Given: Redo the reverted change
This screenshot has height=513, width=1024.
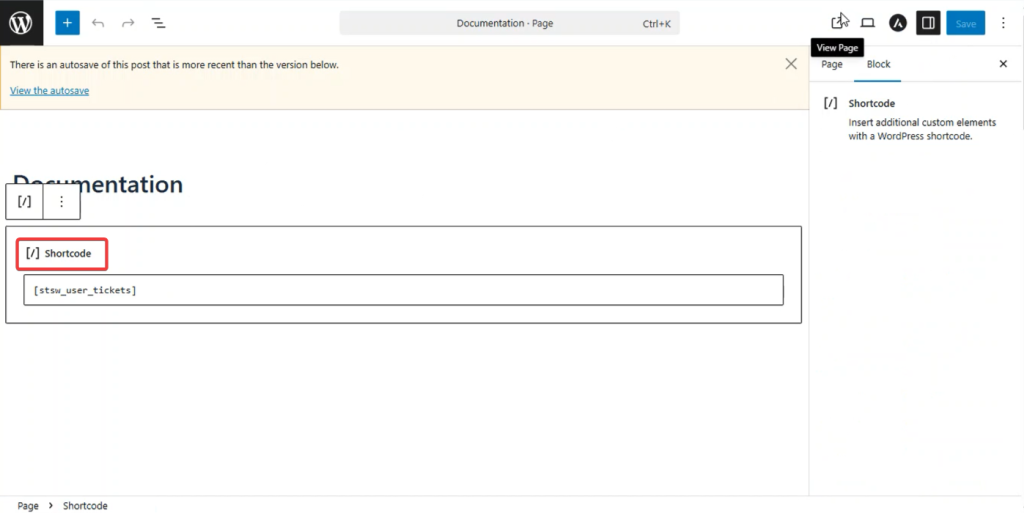Looking at the screenshot, I should coord(128,23).
